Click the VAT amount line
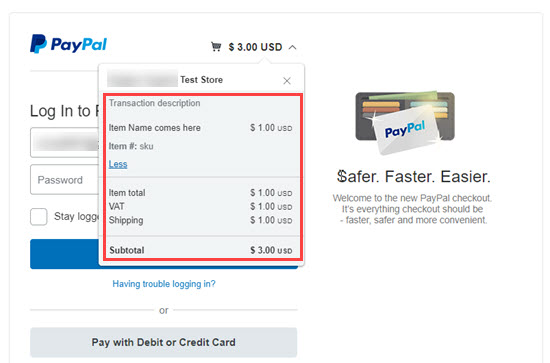 point(200,207)
